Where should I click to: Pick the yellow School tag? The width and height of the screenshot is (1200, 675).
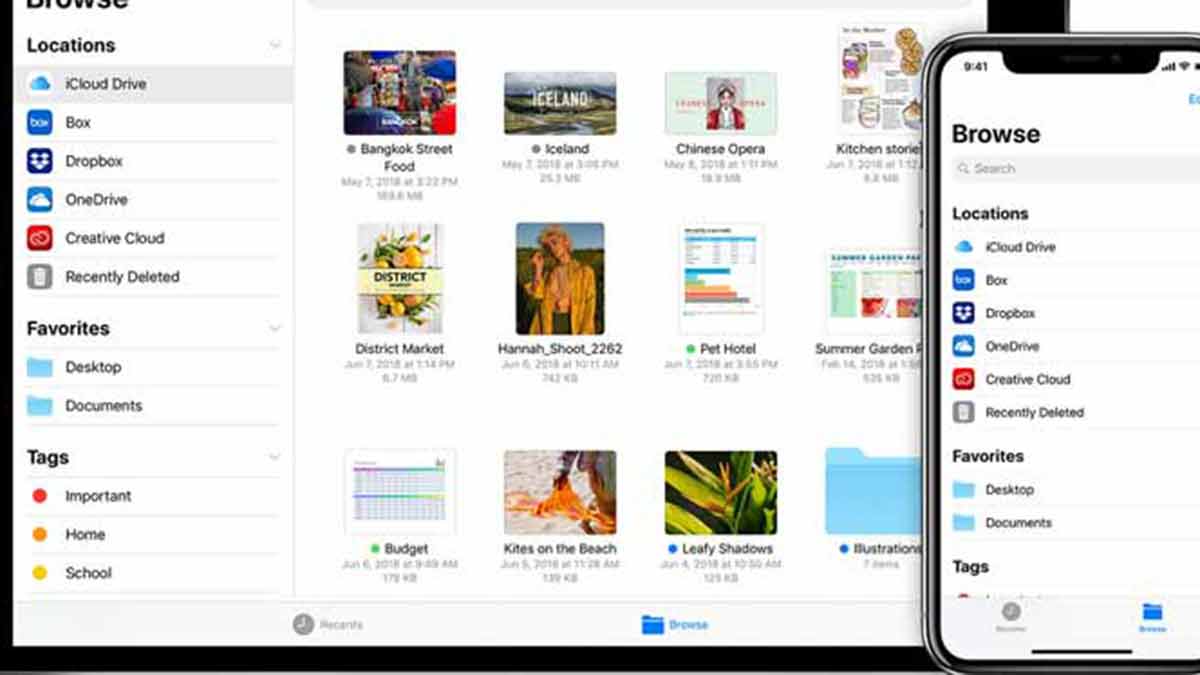(x=87, y=573)
